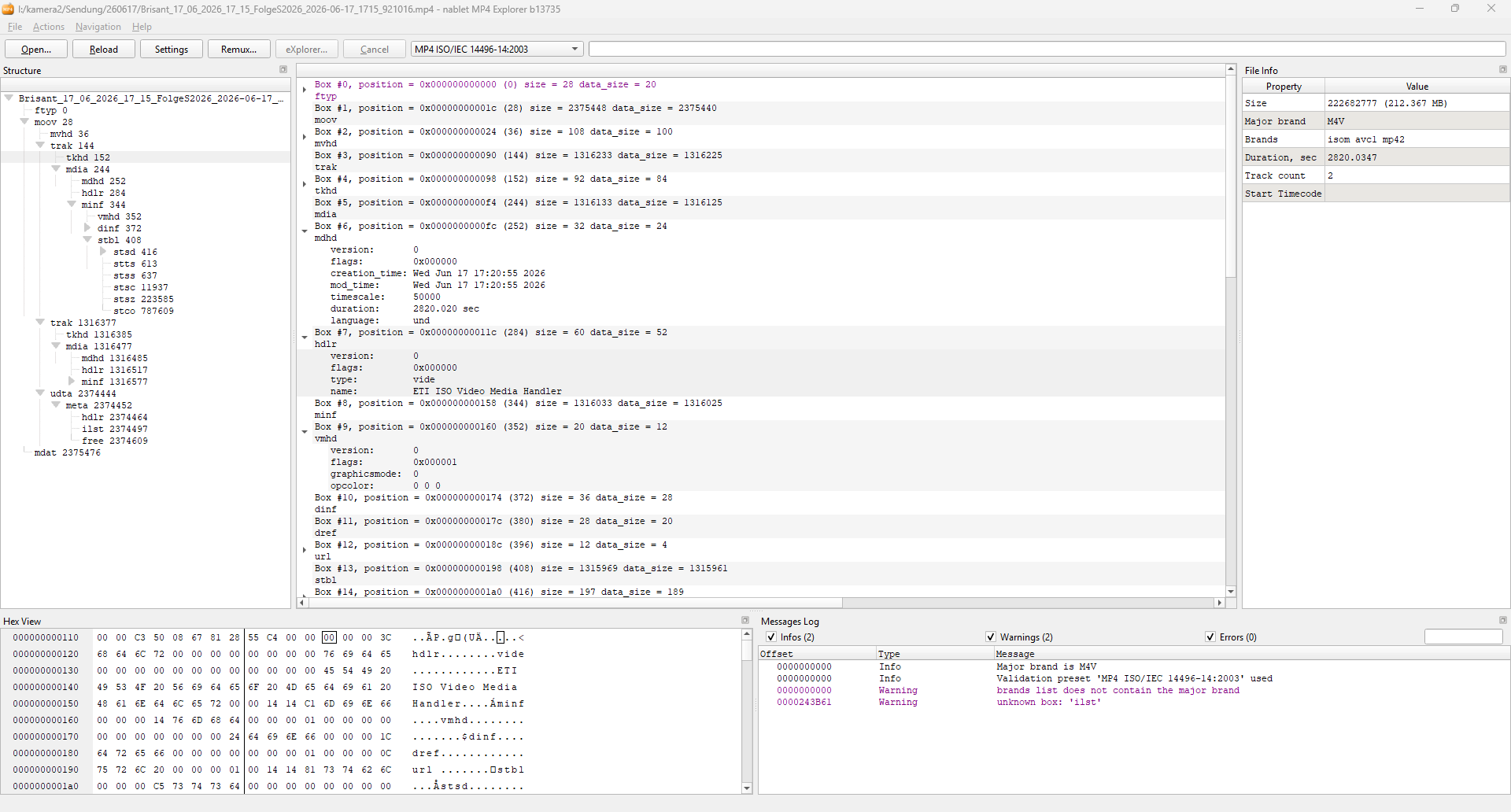
Task: Select the free 2374609 tree item
Action: (114, 441)
